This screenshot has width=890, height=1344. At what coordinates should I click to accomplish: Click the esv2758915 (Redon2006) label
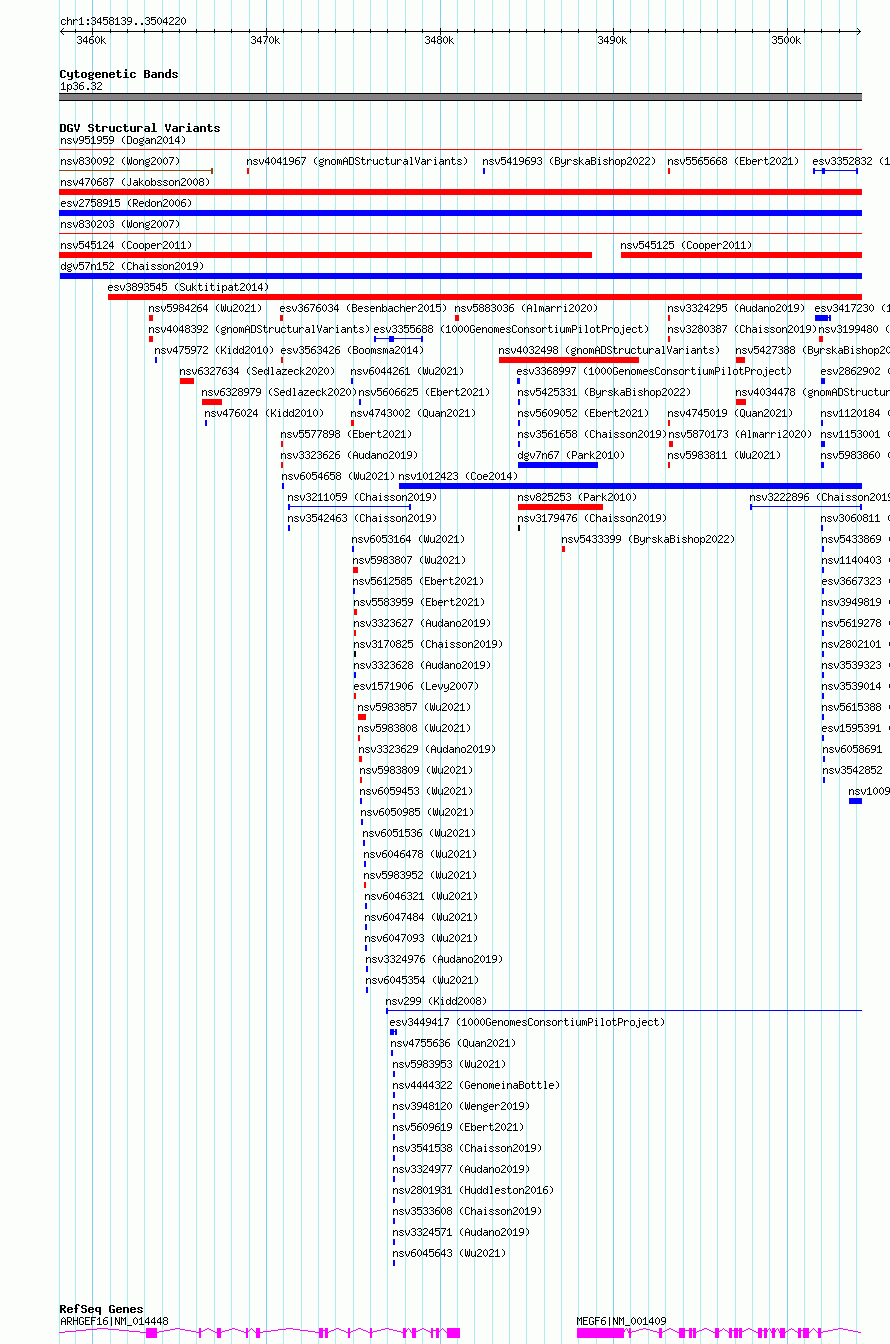126,203
